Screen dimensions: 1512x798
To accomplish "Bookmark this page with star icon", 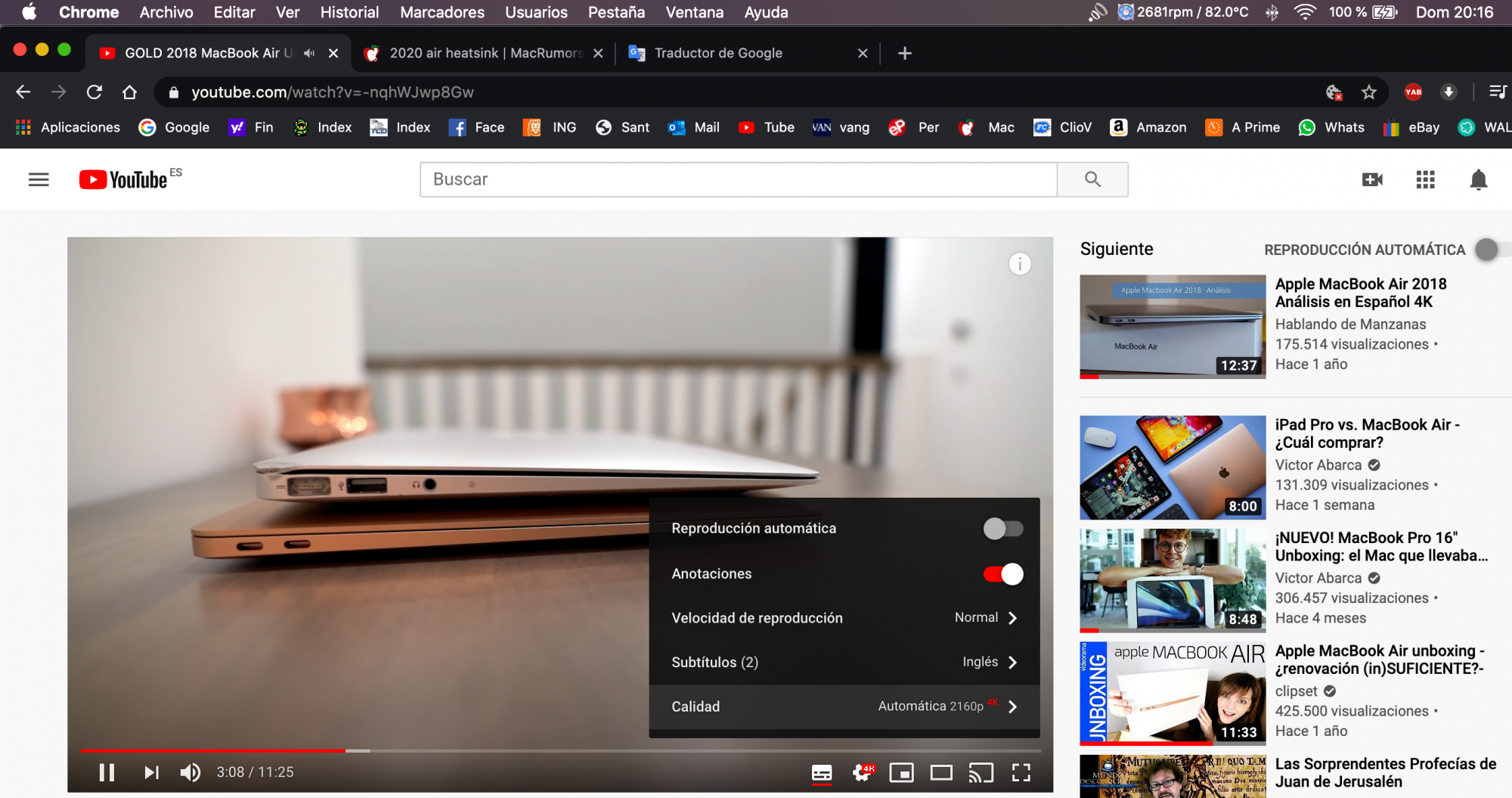I will [x=1369, y=92].
